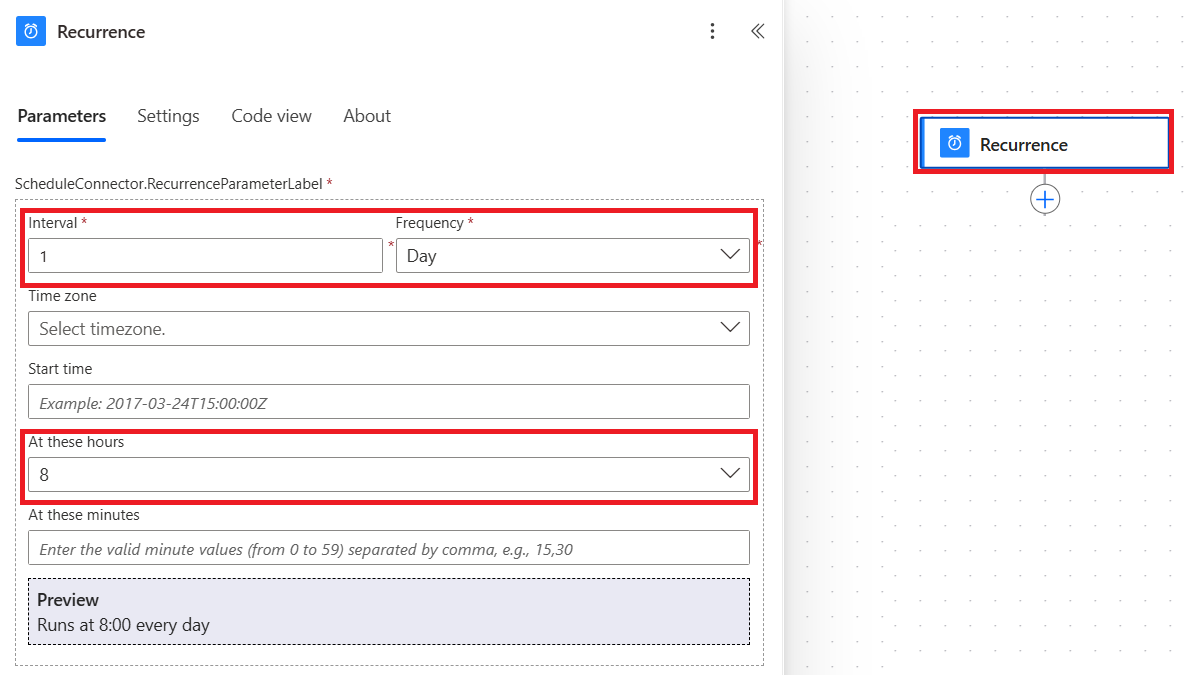1184x675 pixels.
Task: Click the Recurrence timer icon in panel header
Action: 30,31
